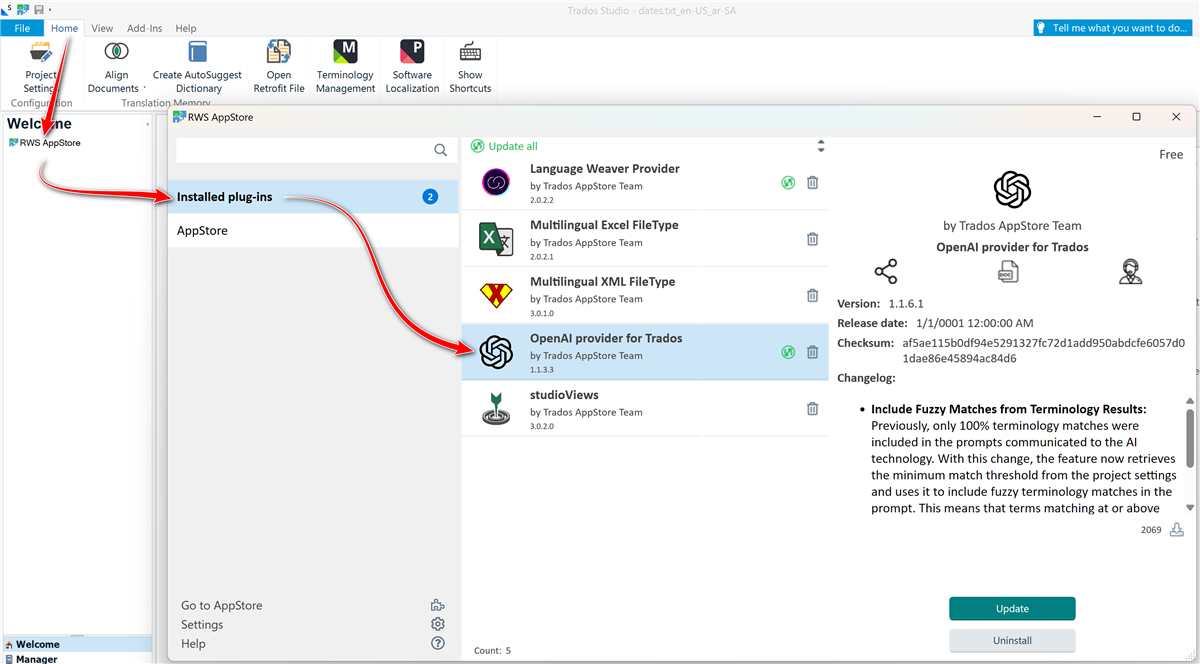This screenshot has width=1200, height=664.
Task: Collapse the Welcome navigation pane
Action: (x=148, y=124)
